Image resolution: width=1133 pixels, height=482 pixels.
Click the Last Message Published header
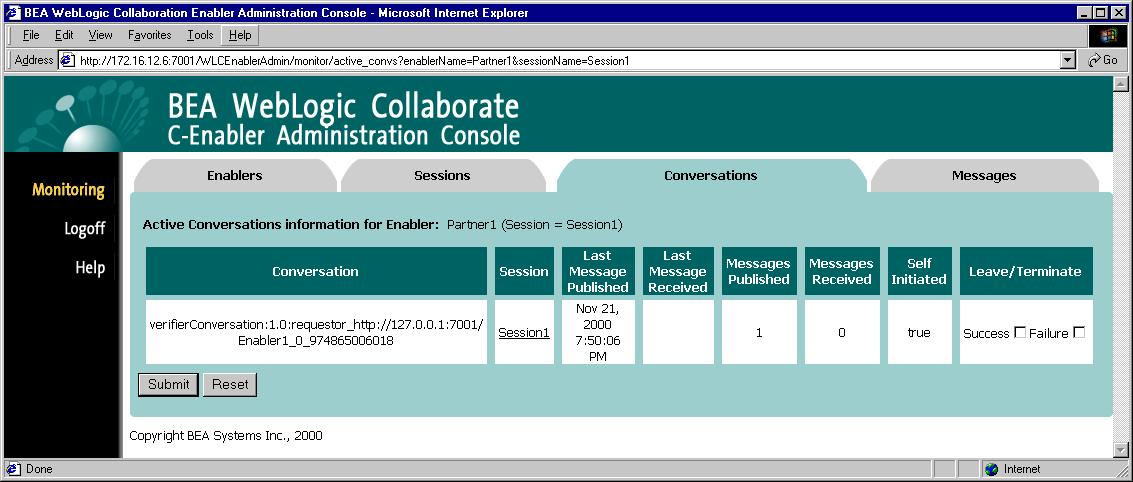coord(598,272)
